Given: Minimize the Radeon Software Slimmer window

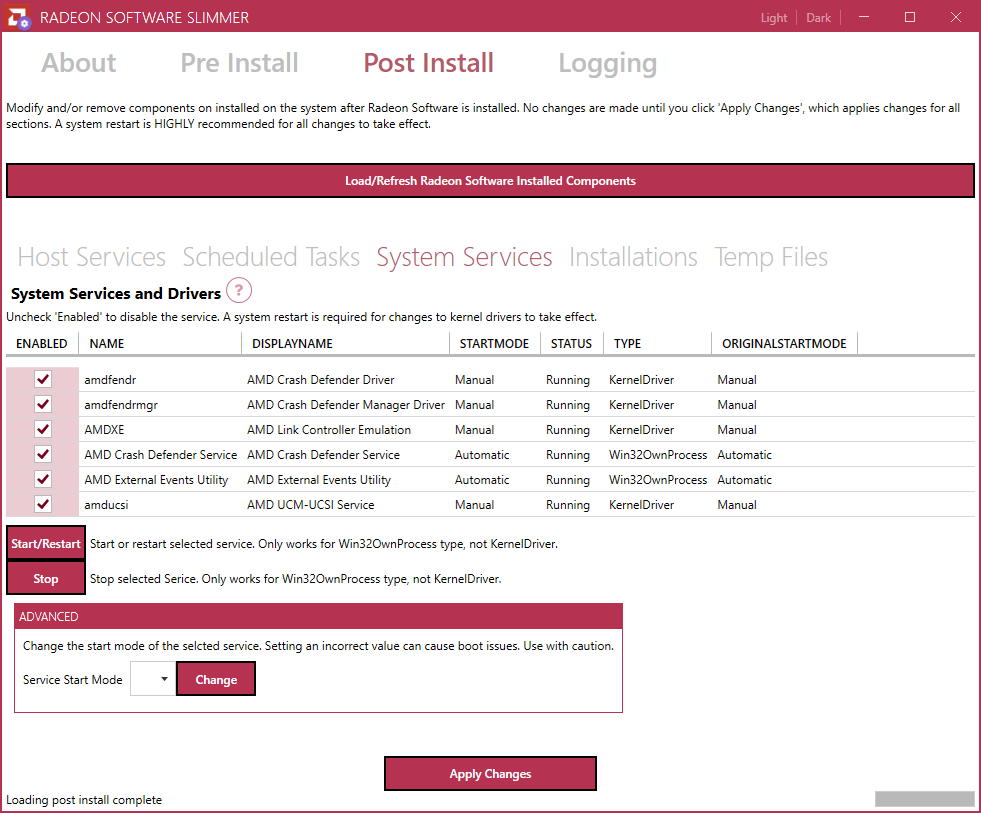Looking at the screenshot, I should point(864,17).
